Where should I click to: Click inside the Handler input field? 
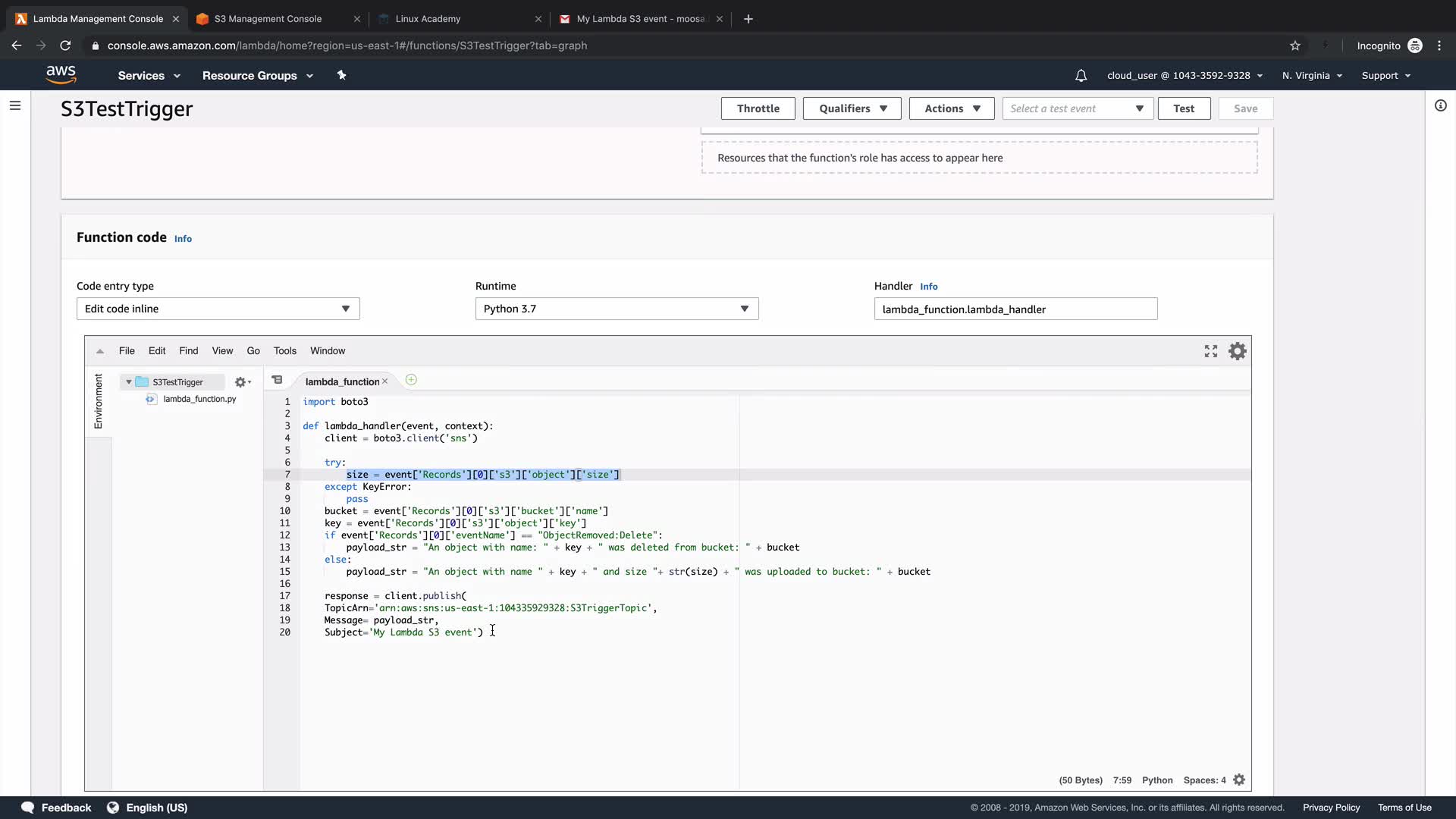click(x=1015, y=309)
